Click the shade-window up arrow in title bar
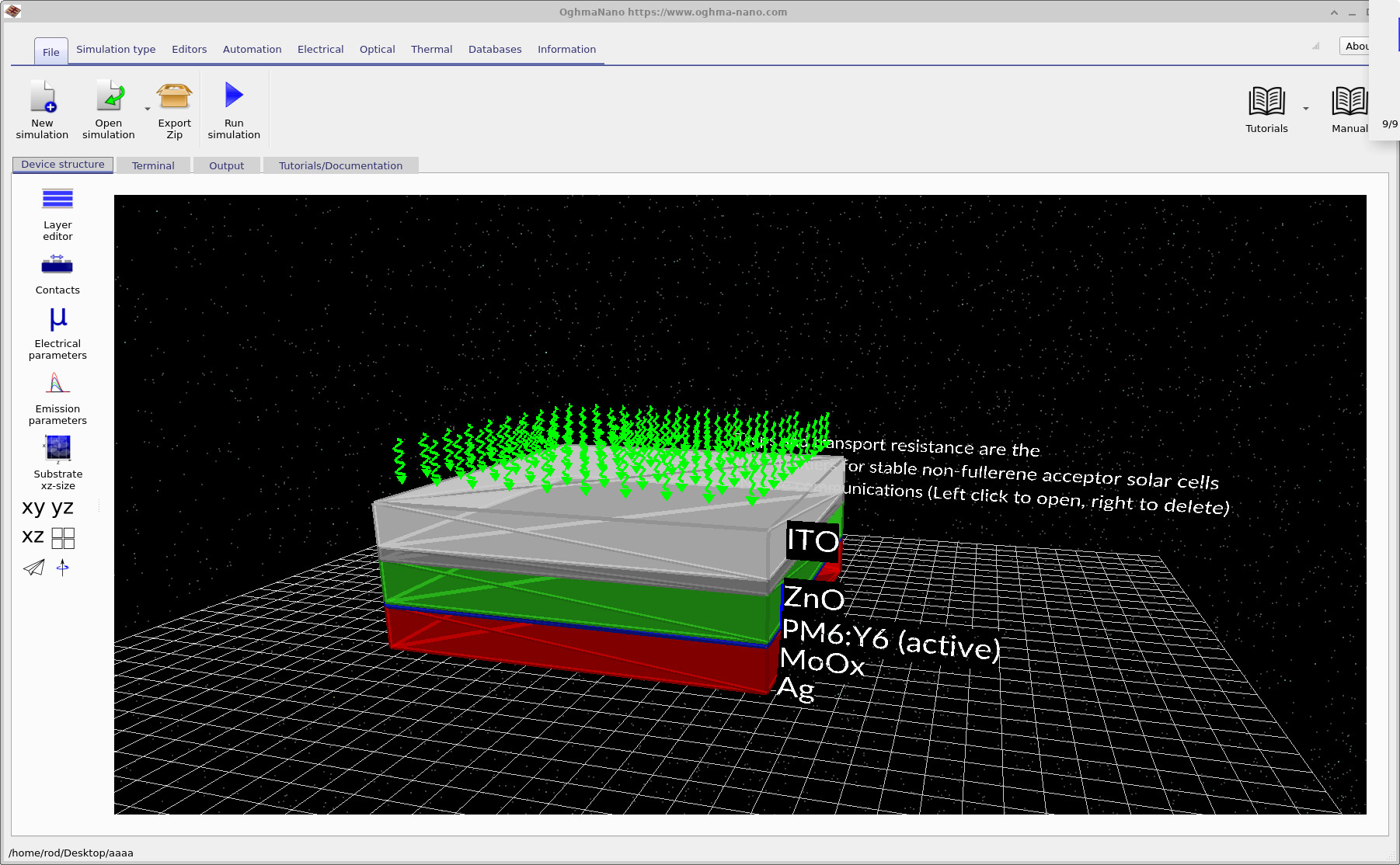Viewport: 1400px width, 865px height. pyautogui.click(x=1334, y=12)
